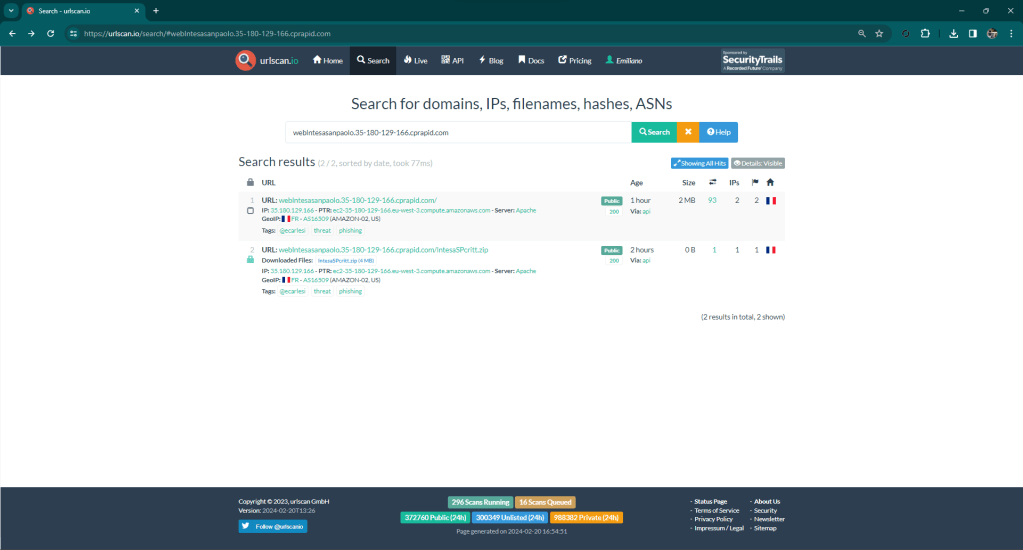This screenshot has width=1023, height=550.
Task: Click the 988382 Private (24h) badge
Action: point(585,517)
